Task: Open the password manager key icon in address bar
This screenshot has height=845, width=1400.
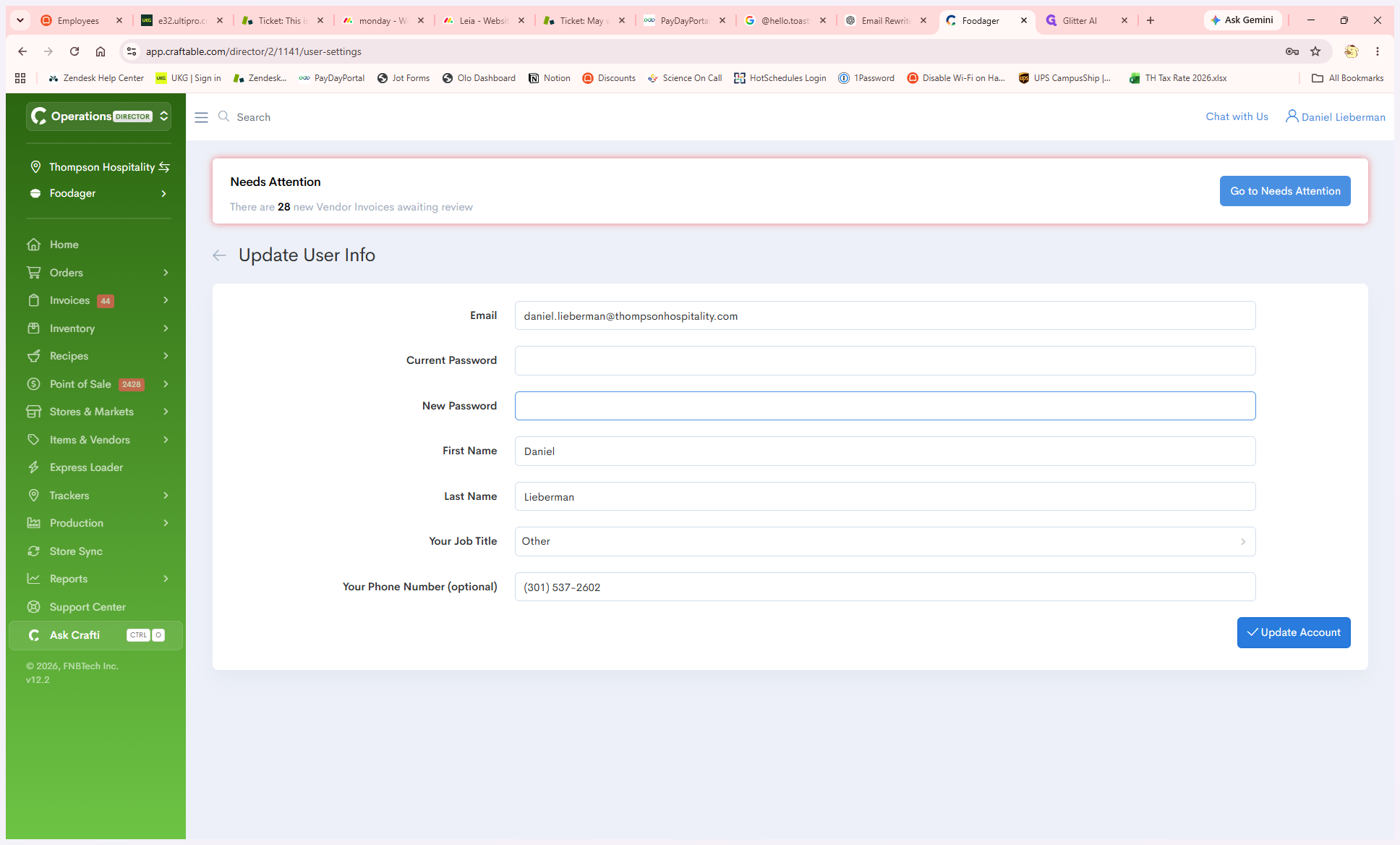Action: point(1292,51)
